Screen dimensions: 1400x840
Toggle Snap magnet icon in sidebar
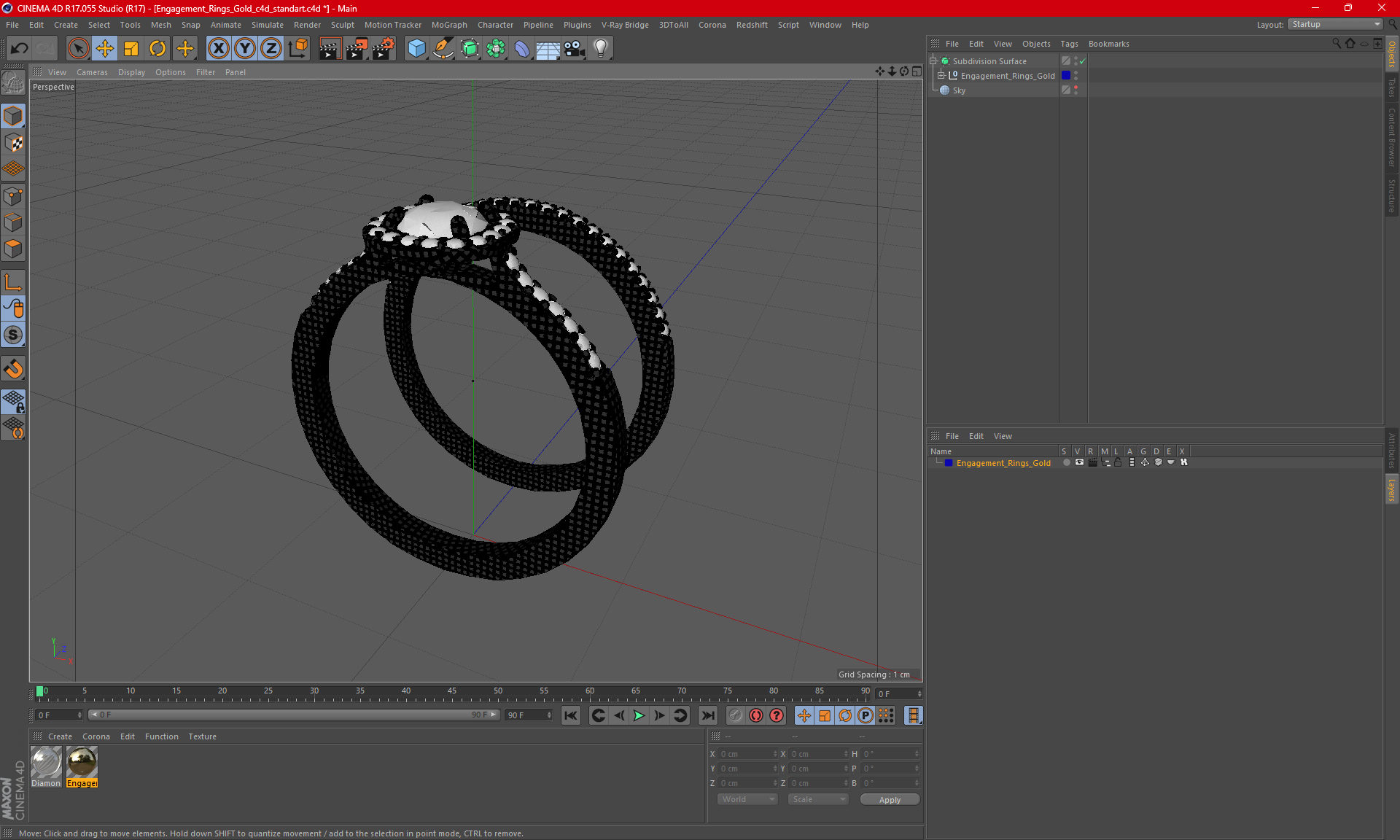point(13,369)
